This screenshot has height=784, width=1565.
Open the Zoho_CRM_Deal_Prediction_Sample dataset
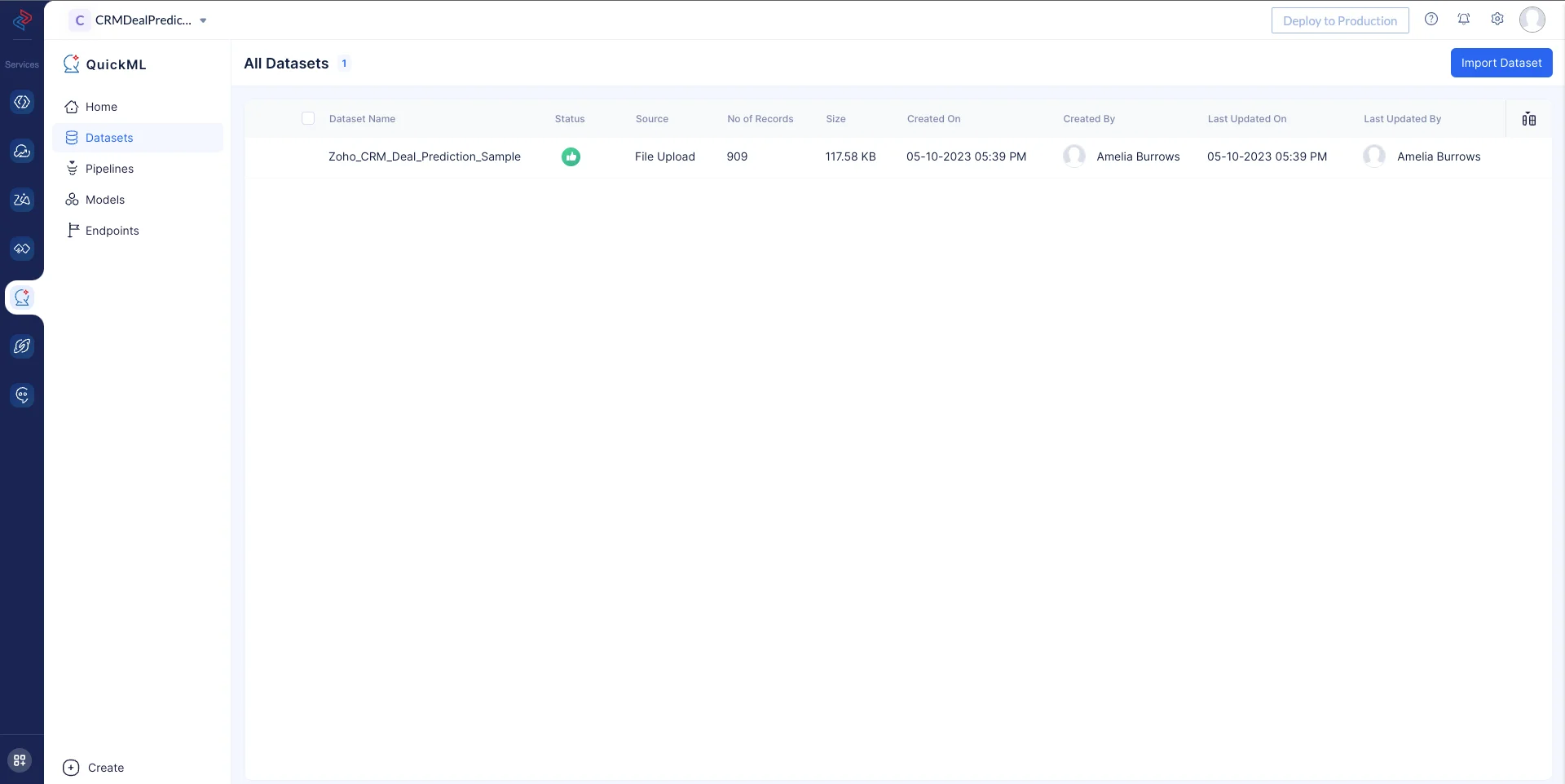[425, 156]
